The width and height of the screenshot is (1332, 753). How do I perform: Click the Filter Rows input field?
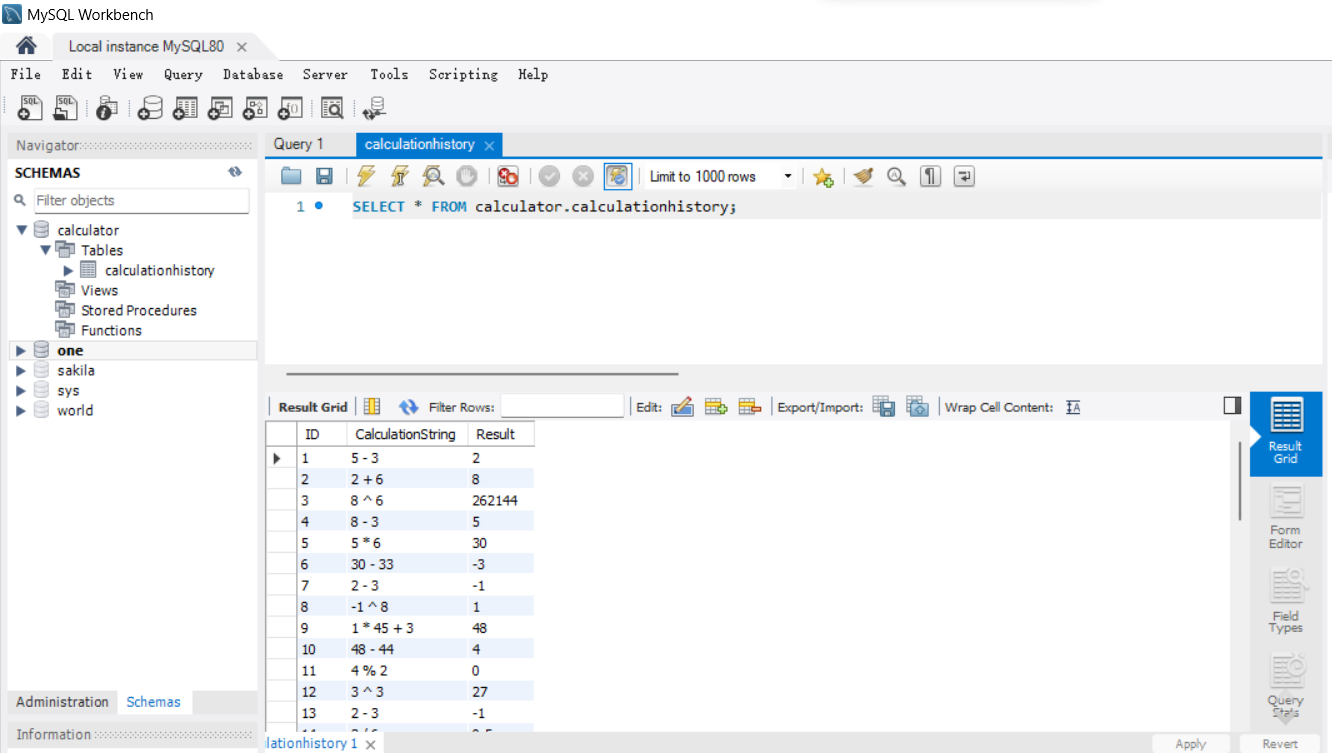click(562, 407)
